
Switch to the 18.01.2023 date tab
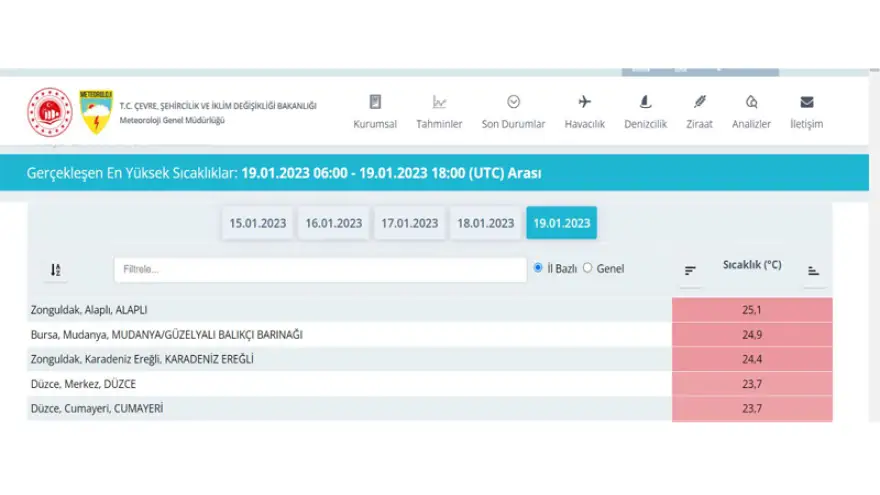(x=485, y=223)
